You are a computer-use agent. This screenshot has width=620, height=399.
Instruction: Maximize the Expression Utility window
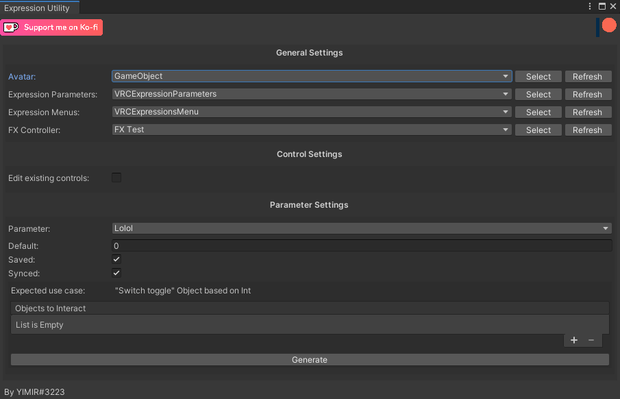[x=602, y=6]
